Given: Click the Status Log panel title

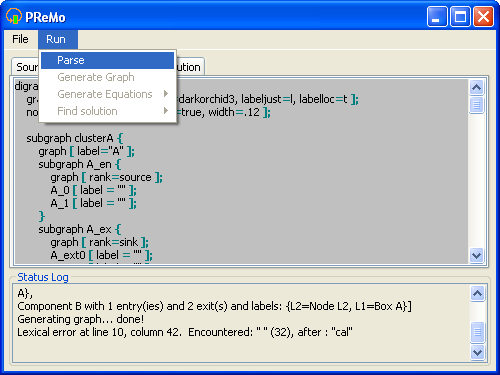Looking at the screenshot, I should [x=43, y=277].
